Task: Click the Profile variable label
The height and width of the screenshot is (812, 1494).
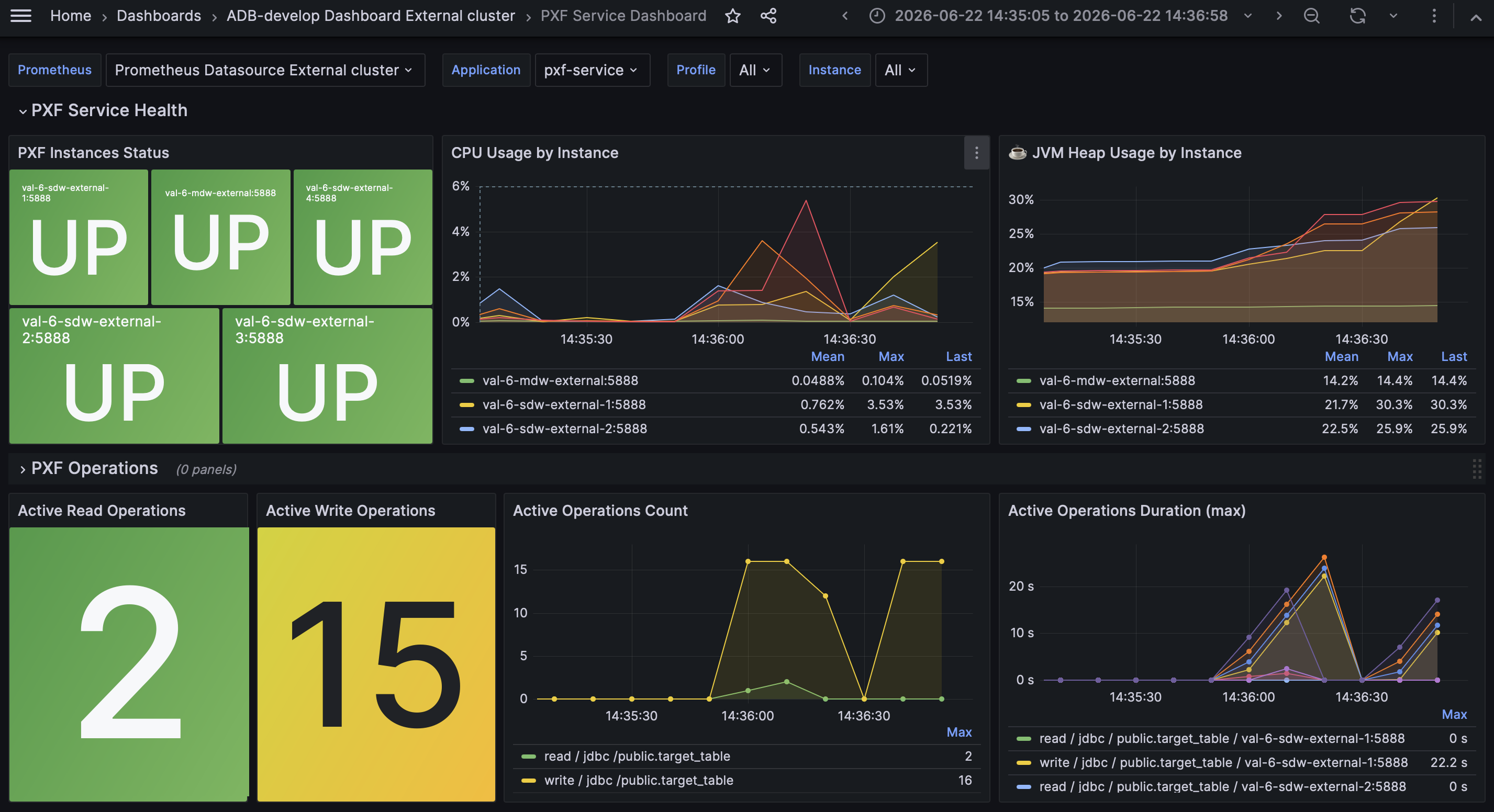Action: pyautogui.click(x=696, y=70)
